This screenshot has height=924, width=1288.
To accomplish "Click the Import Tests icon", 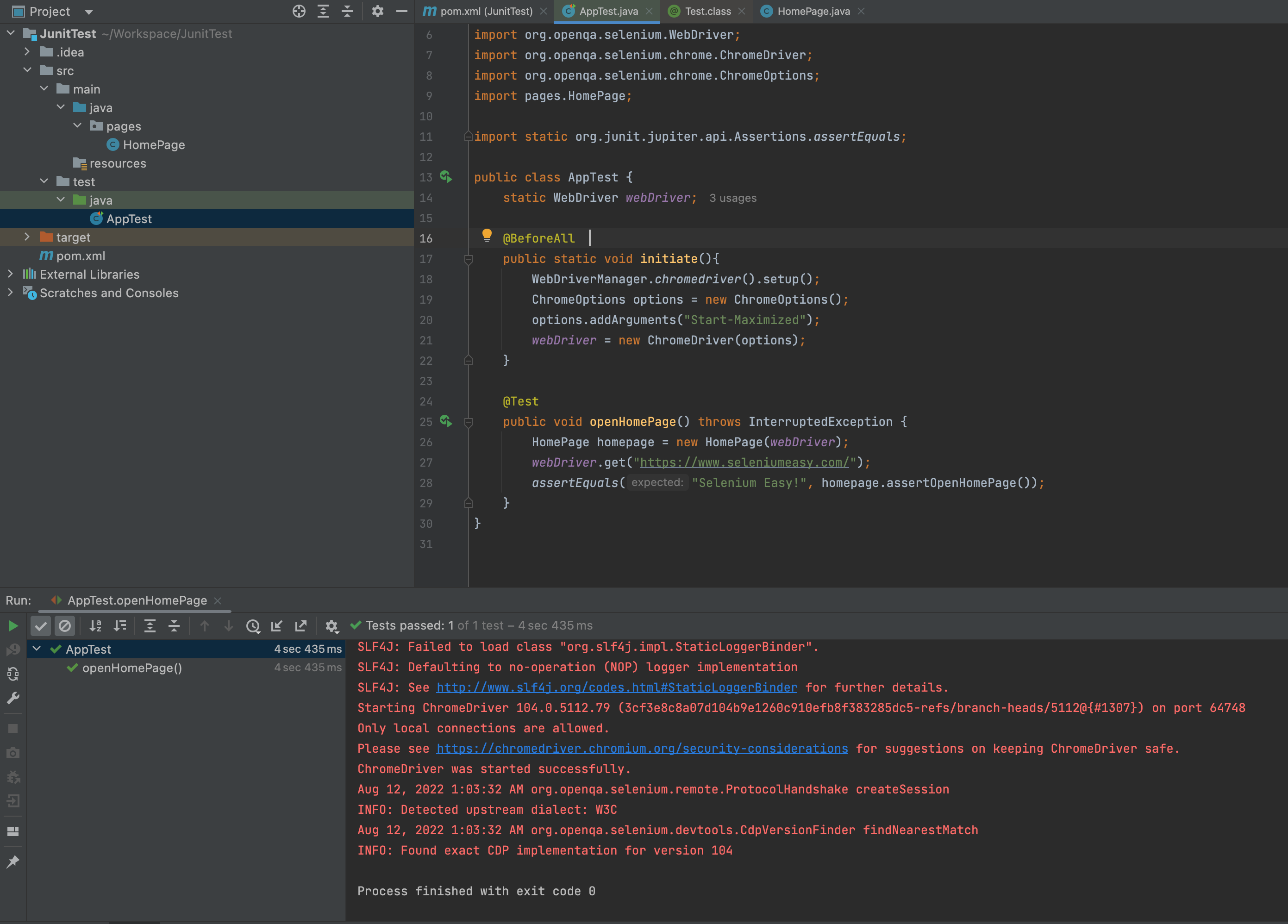I will click(x=276, y=626).
